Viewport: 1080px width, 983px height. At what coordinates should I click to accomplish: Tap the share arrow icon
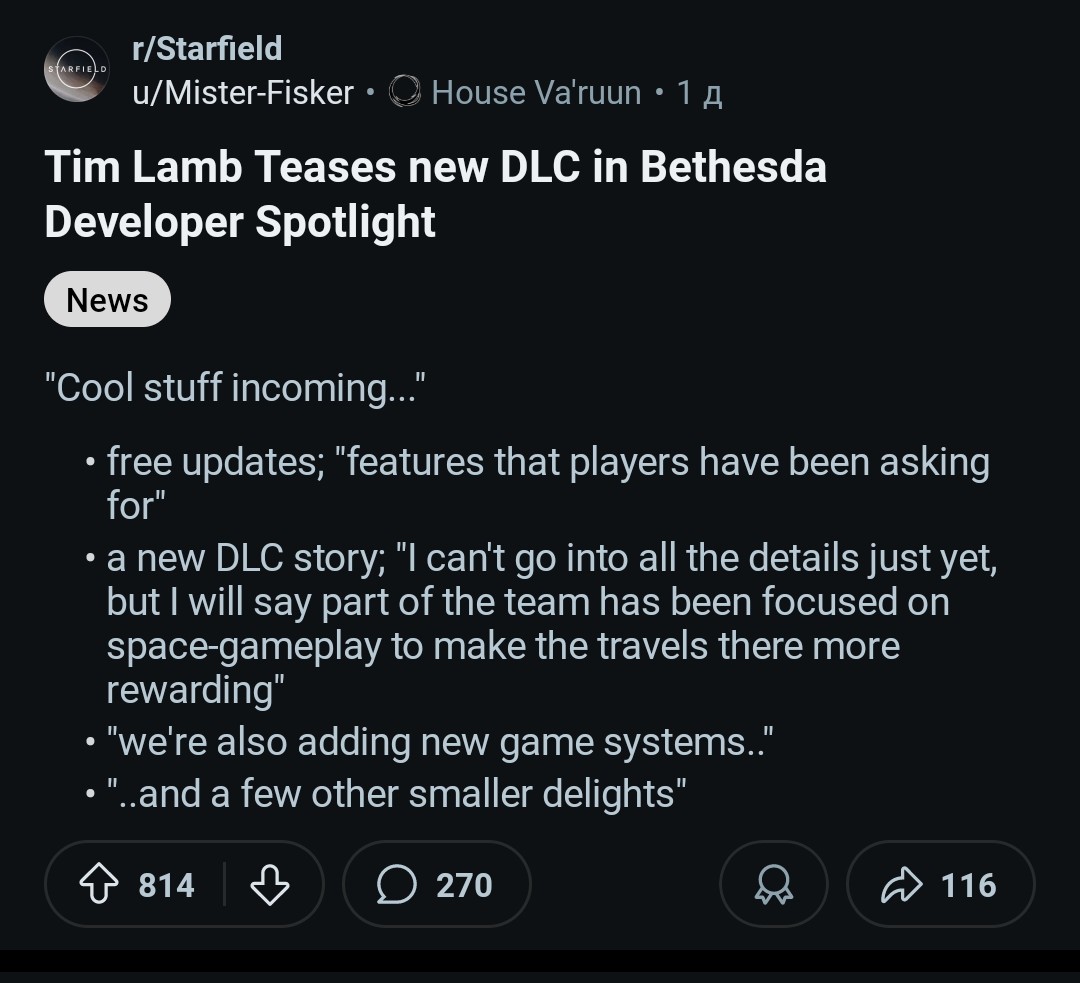[900, 885]
